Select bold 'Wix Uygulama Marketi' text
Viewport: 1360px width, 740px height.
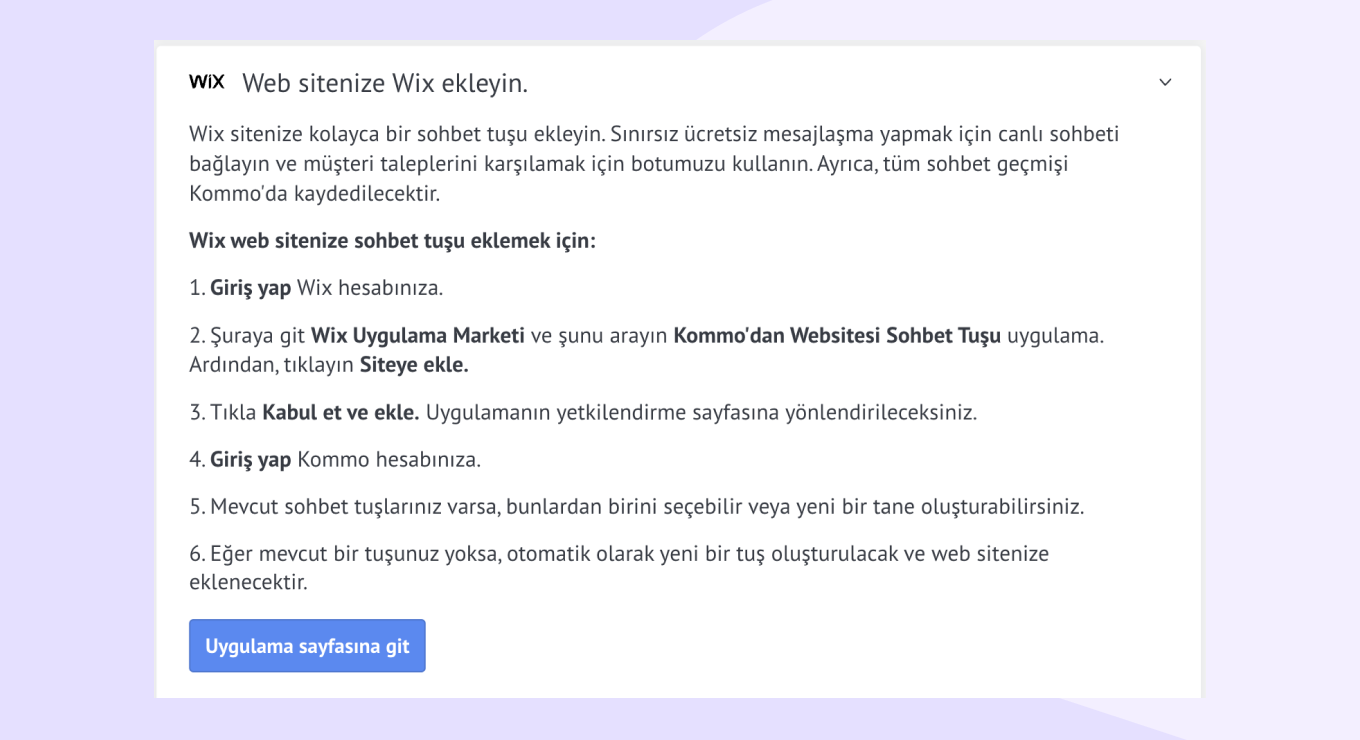[417, 336]
